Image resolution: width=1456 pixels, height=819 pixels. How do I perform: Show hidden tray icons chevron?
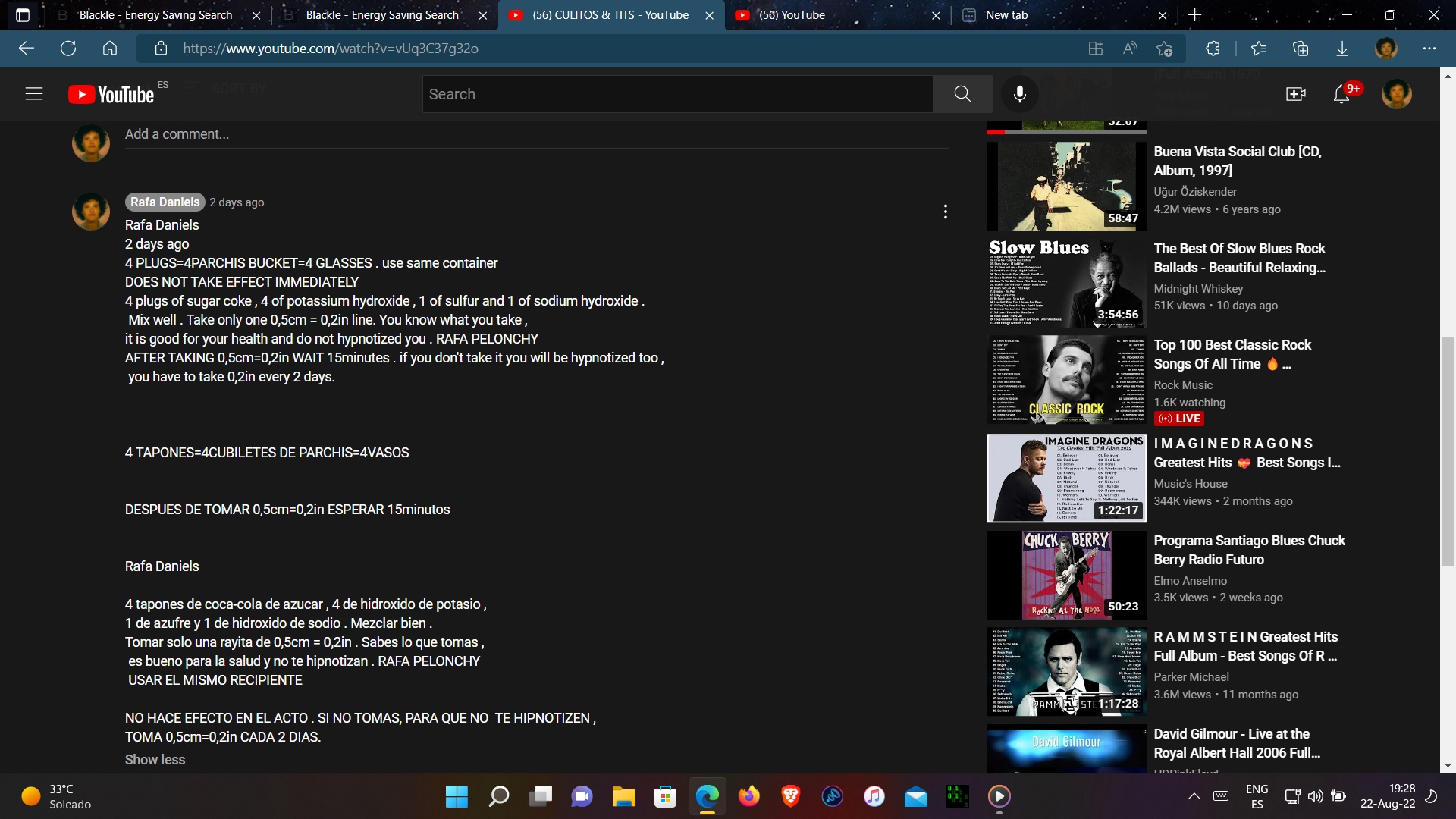[1194, 796]
